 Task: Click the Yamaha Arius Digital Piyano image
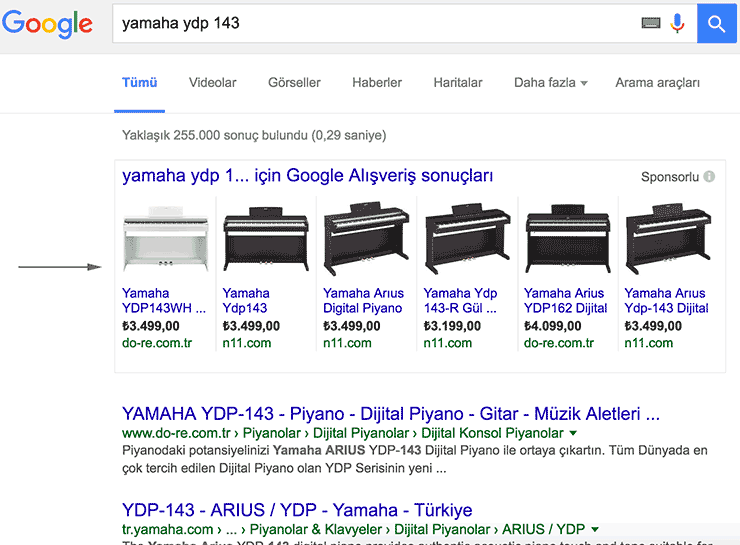point(366,239)
